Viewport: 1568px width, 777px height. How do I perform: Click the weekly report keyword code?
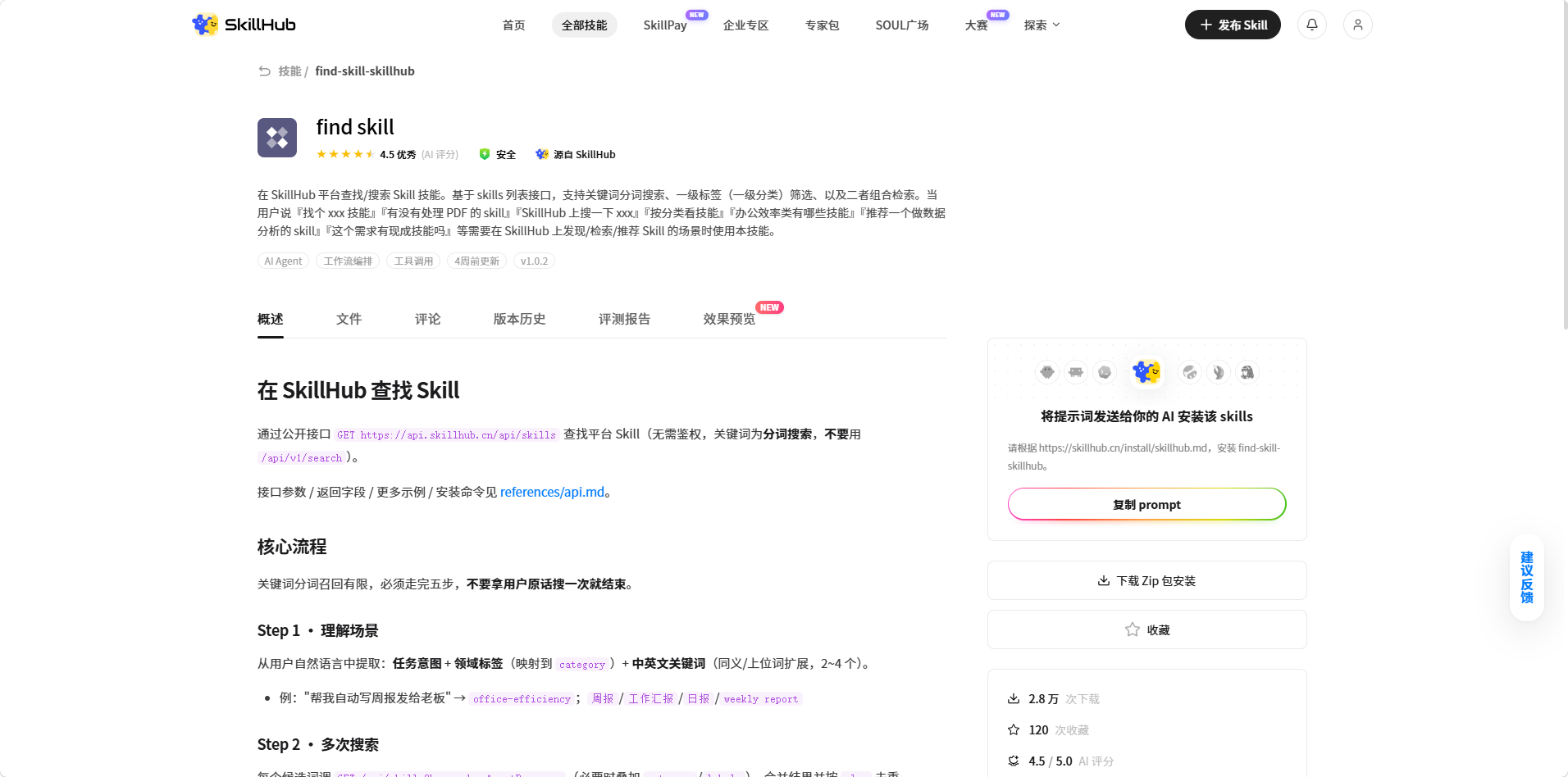760,699
